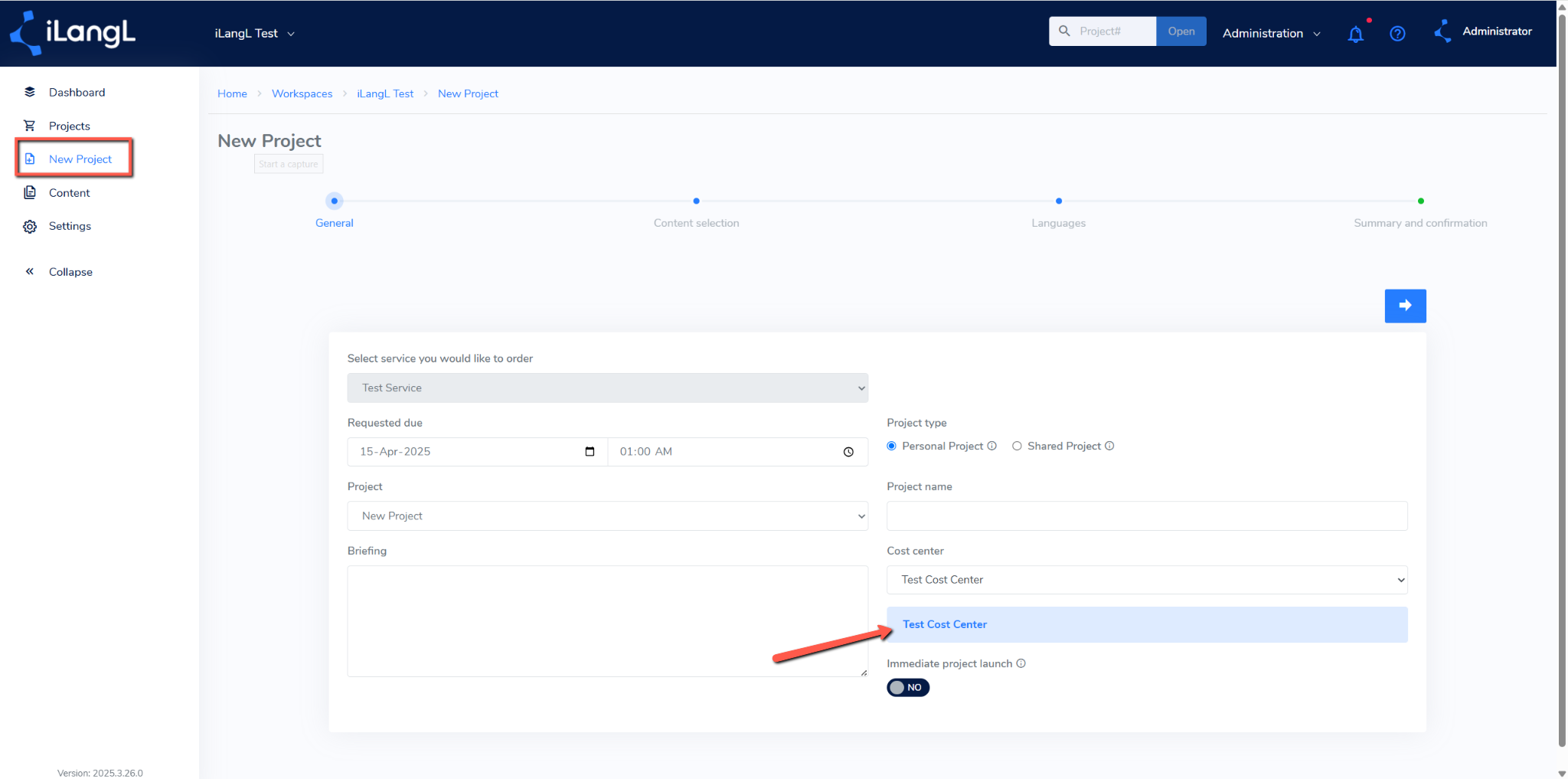Image resolution: width=1568 pixels, height=779 pixels.
Task: Click the Home breadcrumb link
Action: [232, 93]
